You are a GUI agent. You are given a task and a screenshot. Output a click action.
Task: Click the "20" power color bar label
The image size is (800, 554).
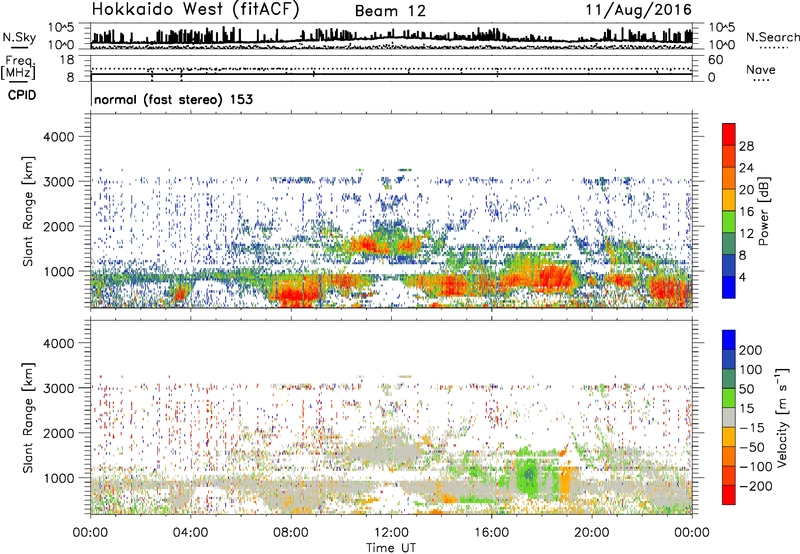click(x=746, y=190)
